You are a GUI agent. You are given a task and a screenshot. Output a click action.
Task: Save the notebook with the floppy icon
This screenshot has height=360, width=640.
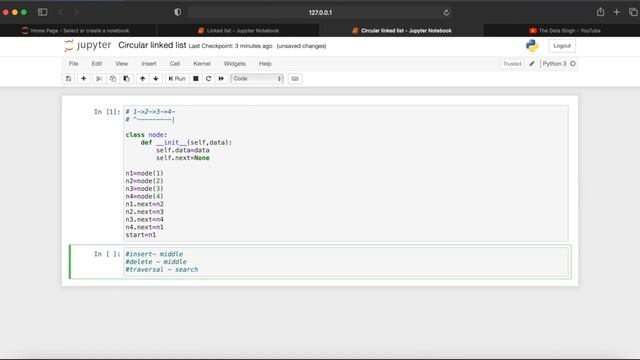69,78
